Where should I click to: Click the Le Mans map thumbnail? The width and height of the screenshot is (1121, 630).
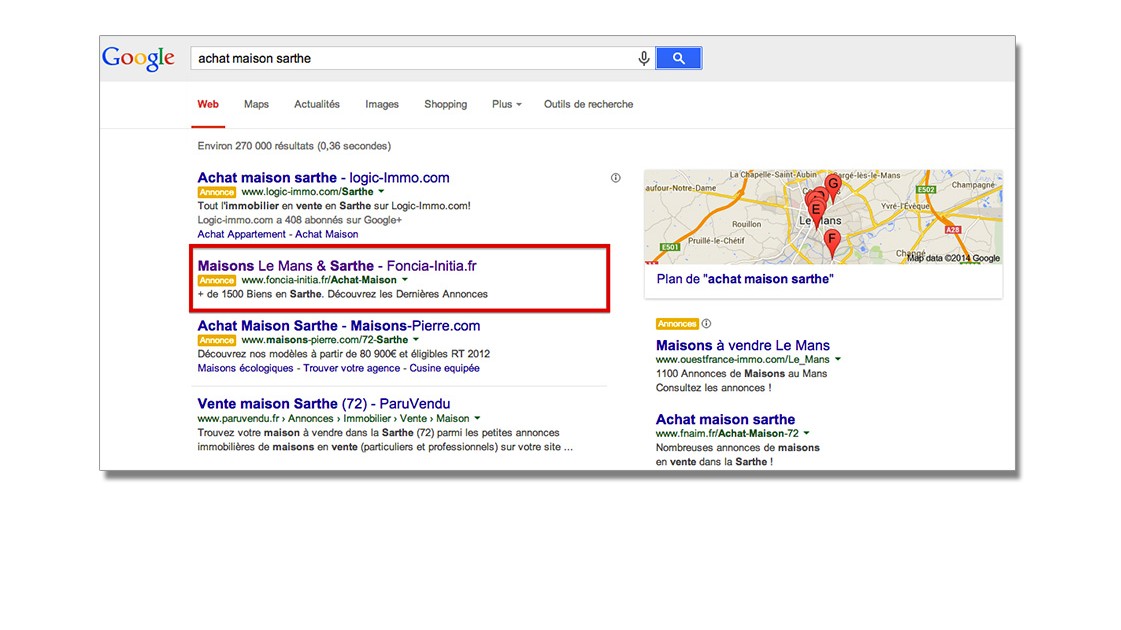tap(823, 217)
